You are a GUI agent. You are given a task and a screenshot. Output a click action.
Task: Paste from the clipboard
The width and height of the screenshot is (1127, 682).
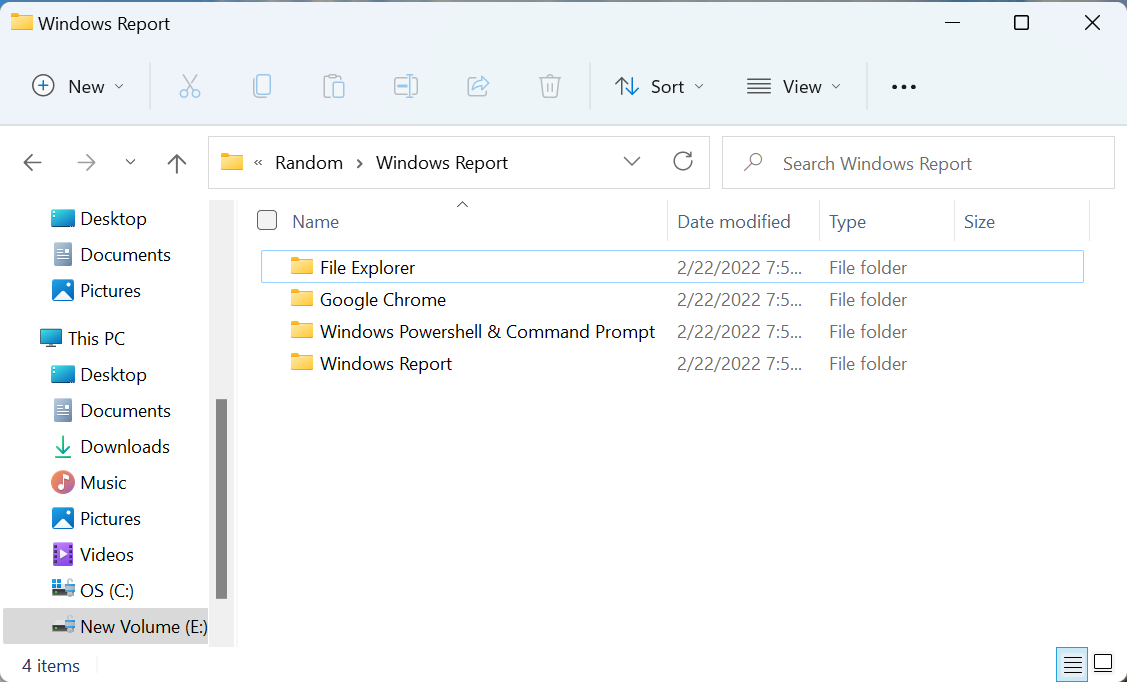tap(334, 86)
